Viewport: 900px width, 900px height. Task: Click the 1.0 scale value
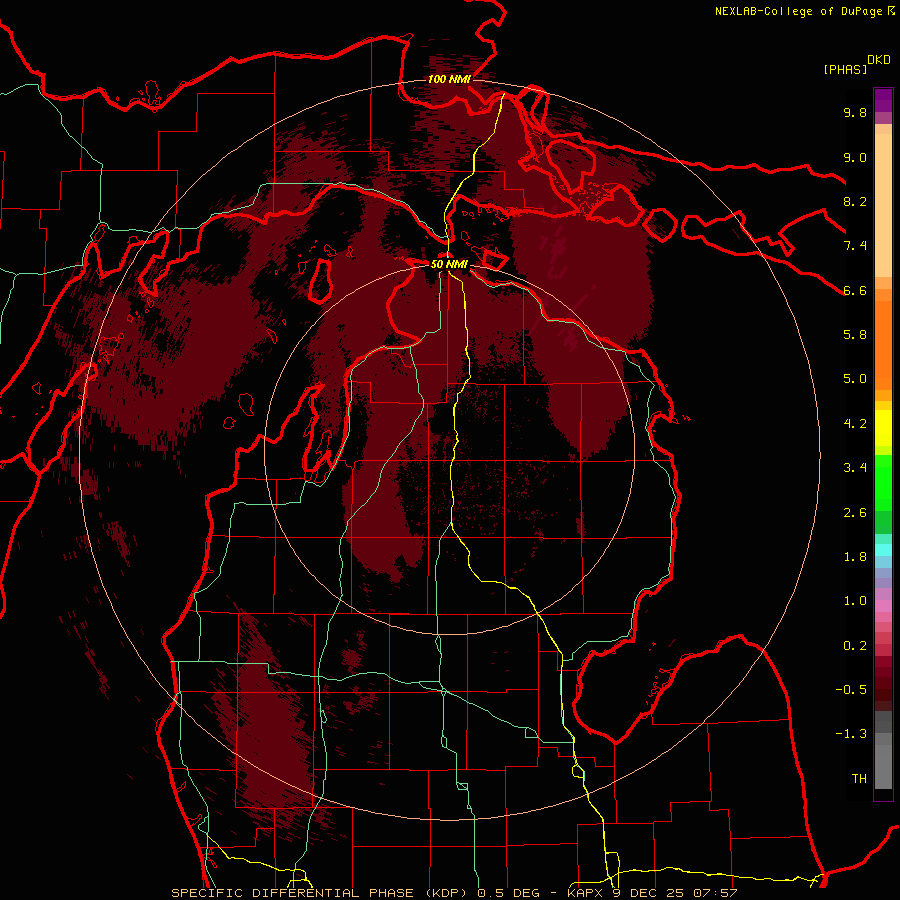point(855,601)
